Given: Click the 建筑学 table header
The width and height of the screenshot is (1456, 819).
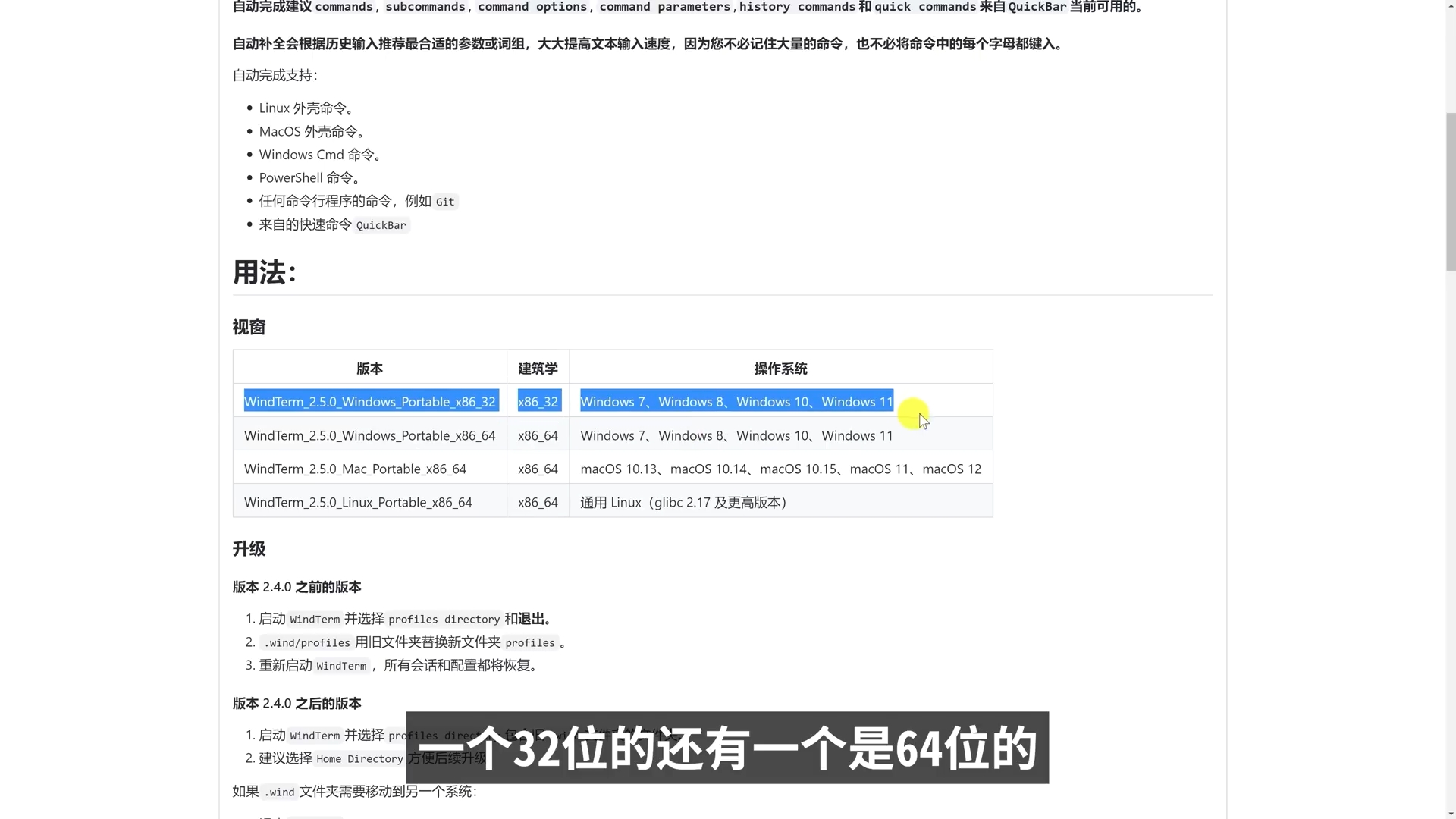Looking at the screenshot, I should 536,369.
